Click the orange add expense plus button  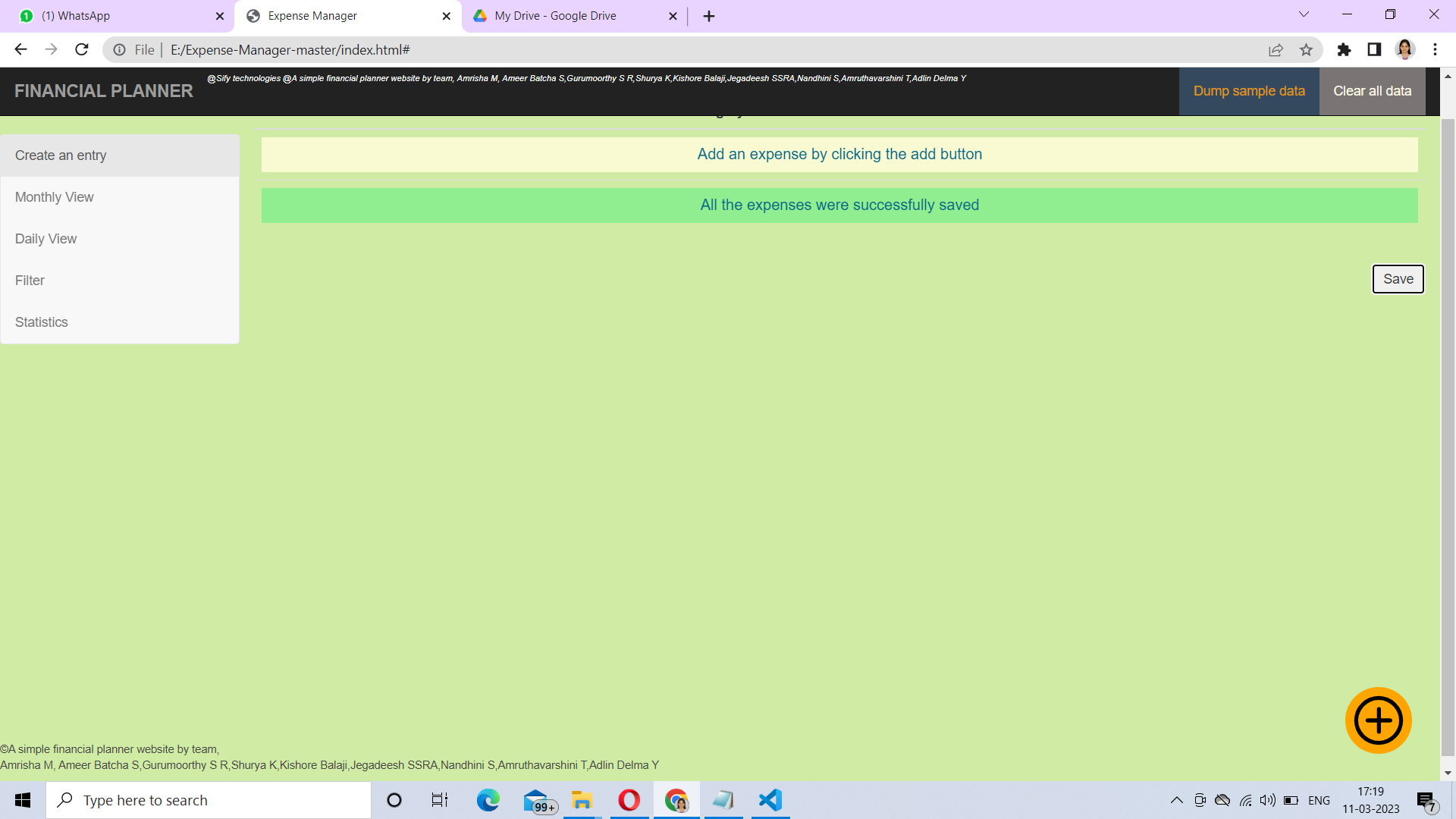1378,720
